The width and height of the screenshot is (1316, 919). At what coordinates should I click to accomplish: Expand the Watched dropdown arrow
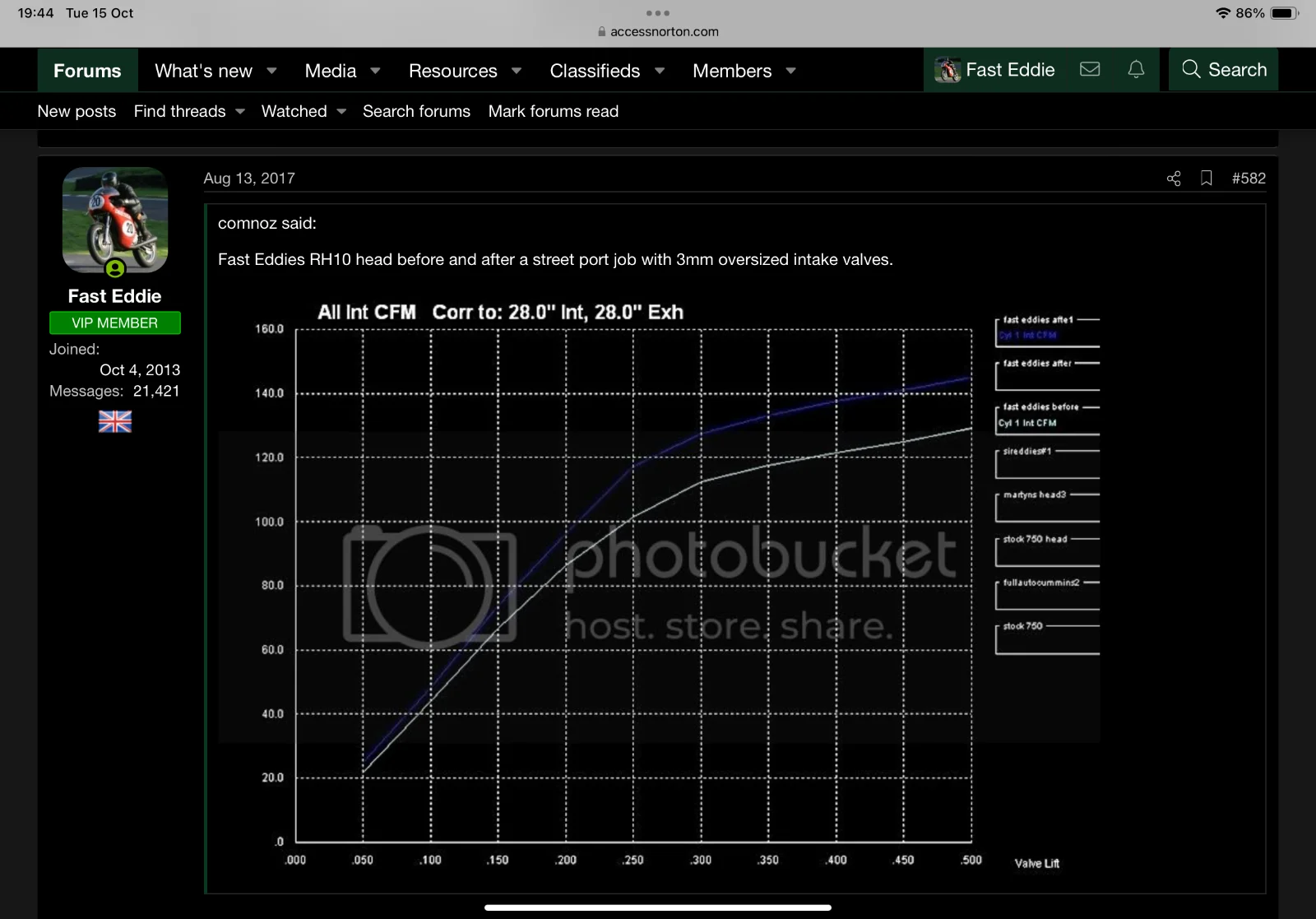[341, 112]
